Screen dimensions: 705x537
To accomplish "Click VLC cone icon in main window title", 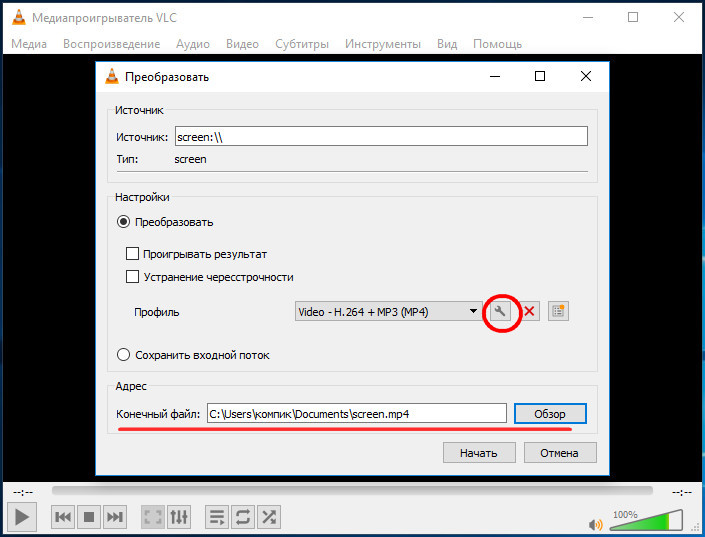I will pyautogui.click(x=18, y=17).
